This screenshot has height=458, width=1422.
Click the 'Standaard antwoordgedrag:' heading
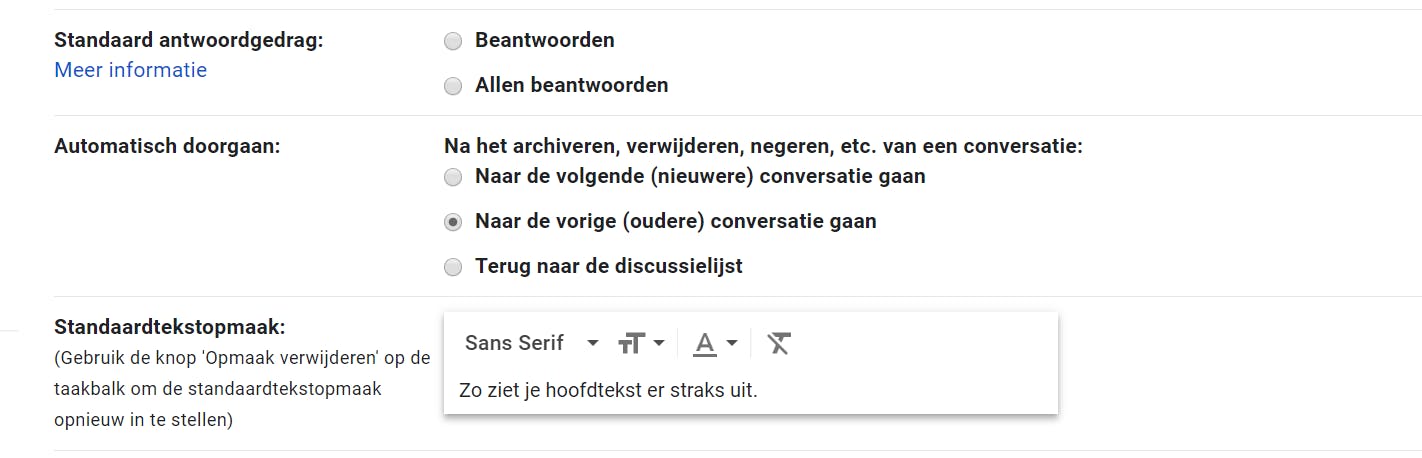click(x=189, y=40)
